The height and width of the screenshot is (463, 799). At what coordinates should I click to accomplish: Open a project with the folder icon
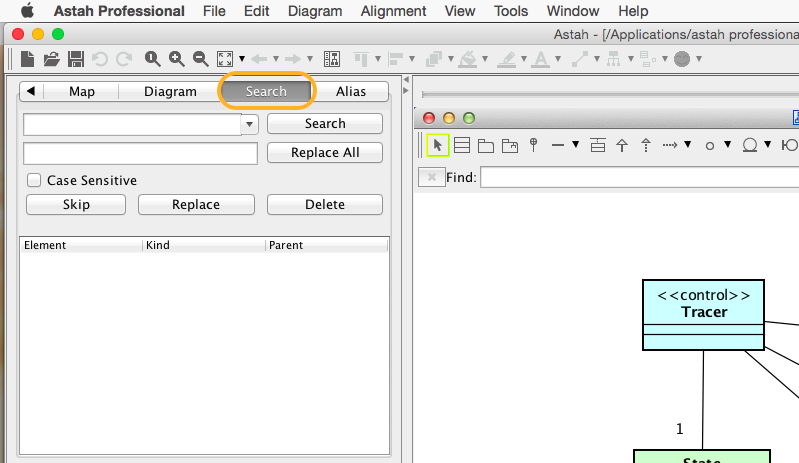click(x=53, y=59)
